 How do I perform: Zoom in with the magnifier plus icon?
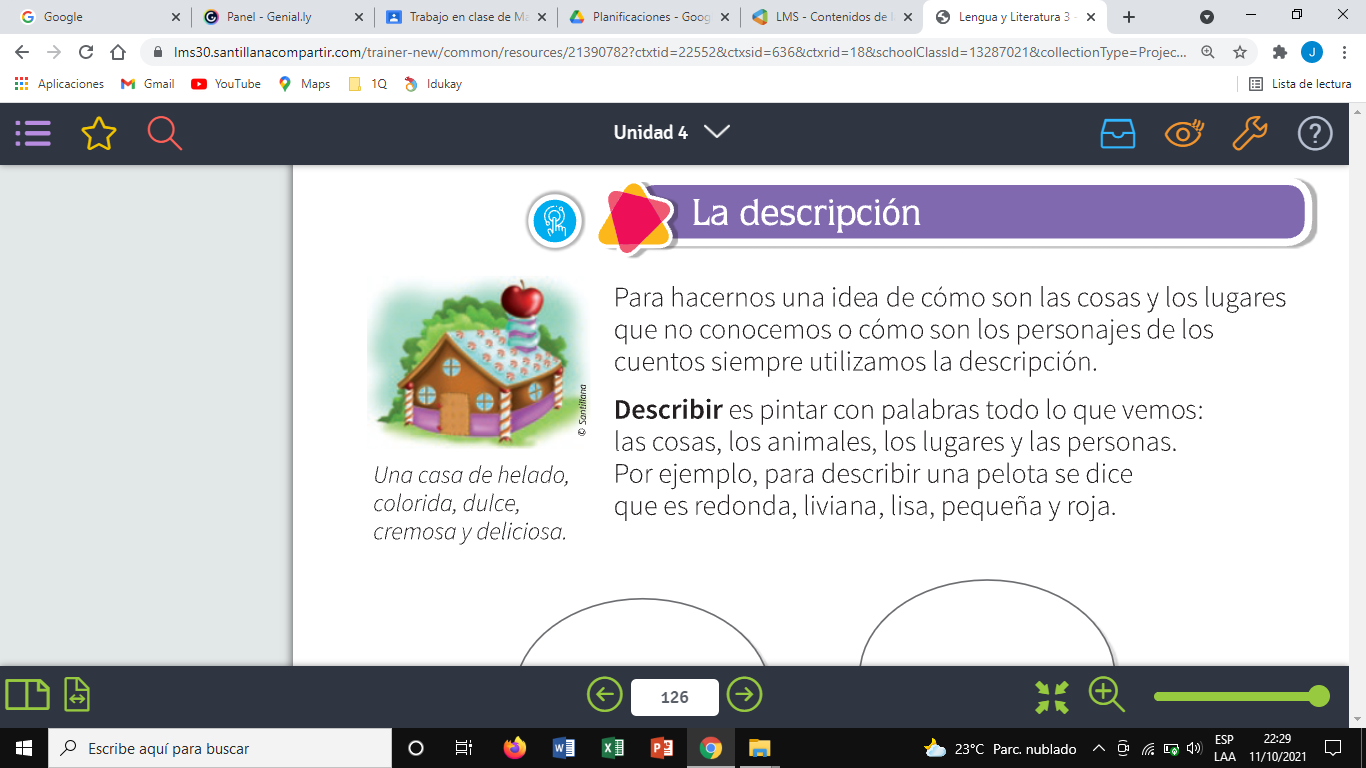pyautogui.click(x=1106, y=695)
